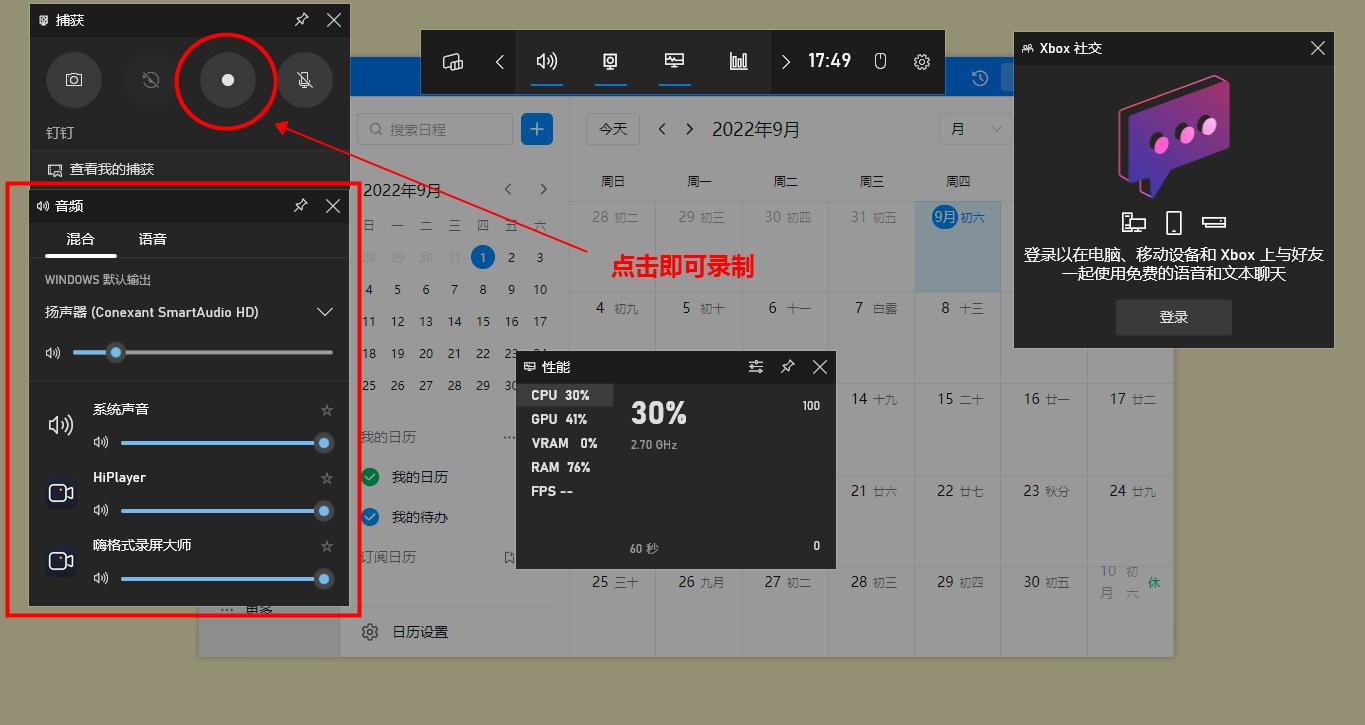Open performance widget options icon
This screenshot has height=725, width=1365.
[756, 367]
